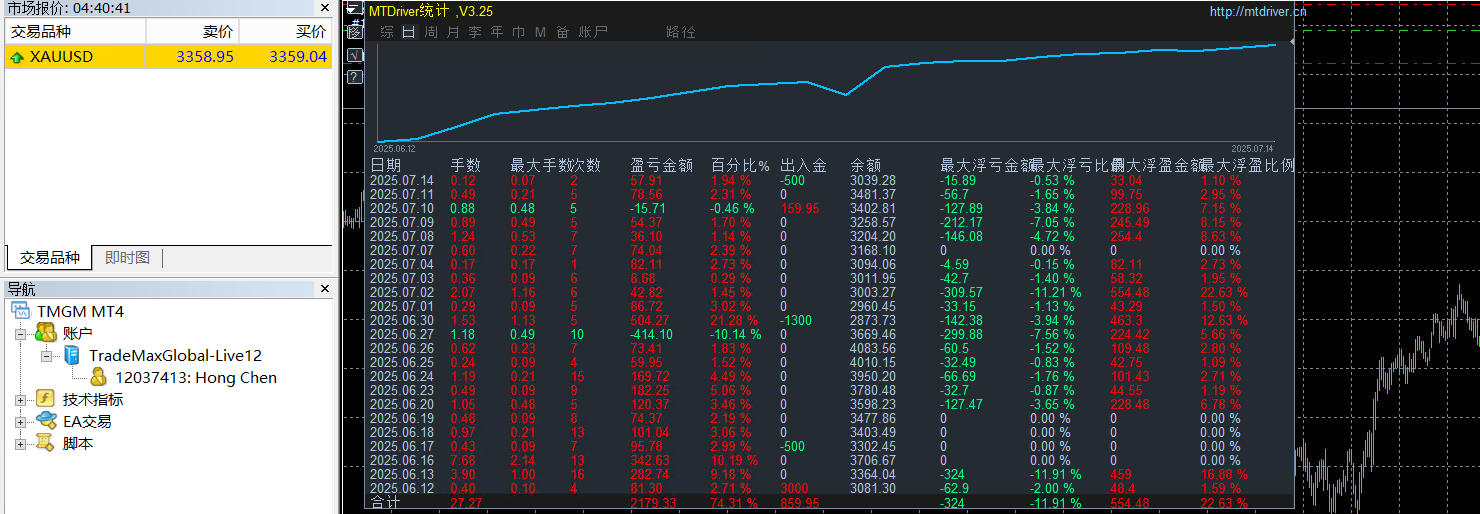Select the 年 yearly tab in MTDriver
This screenshot has height=514, width=1480.
point(497,32)
